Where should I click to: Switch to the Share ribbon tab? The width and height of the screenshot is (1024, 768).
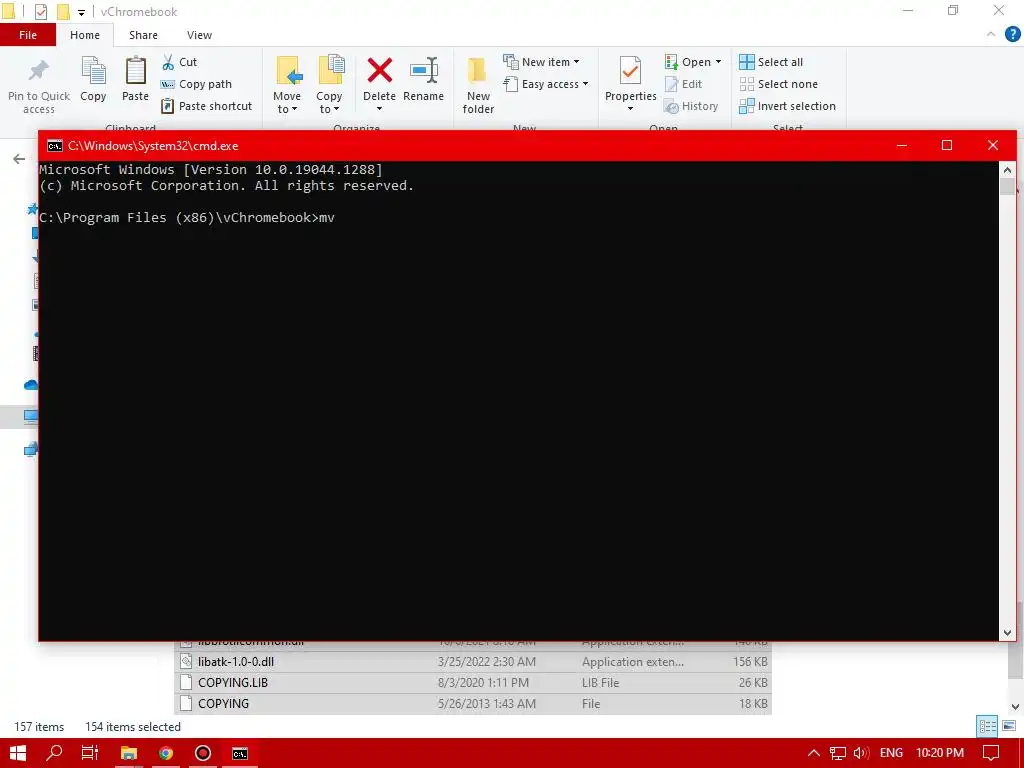point(143,35)
